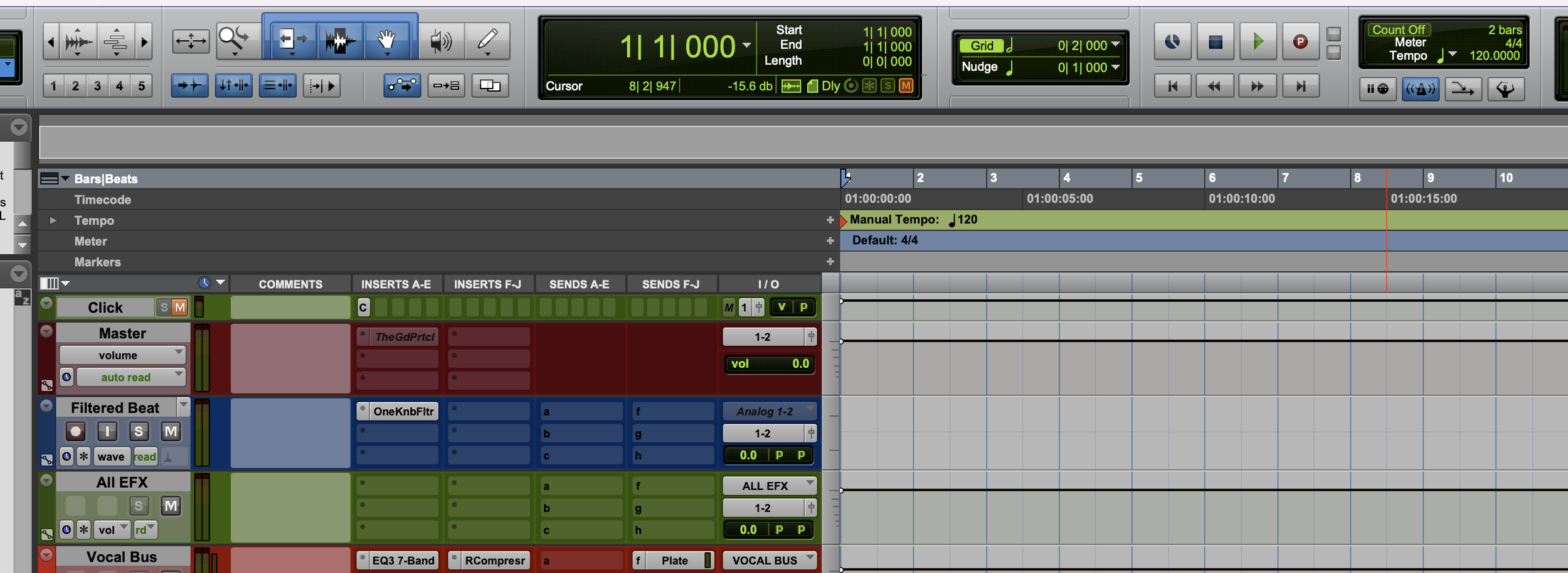The height and width of the screenshot is (573, 1568).
Task: Open the Grid value dropdown
Action: point(1116,45)
